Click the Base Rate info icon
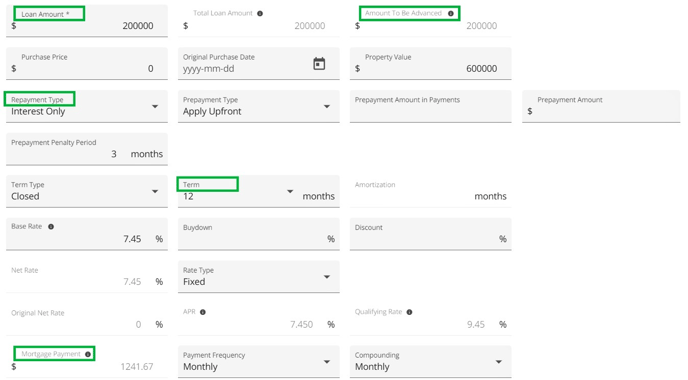This screenshot has width=688, height=380. coord(51,226)
